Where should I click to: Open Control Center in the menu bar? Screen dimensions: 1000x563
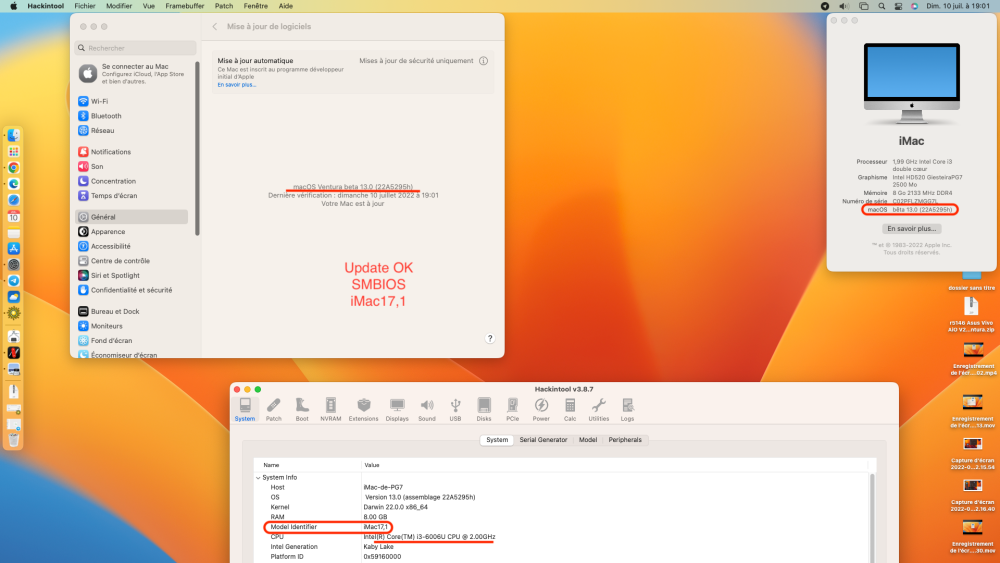[x=898, y=6]
